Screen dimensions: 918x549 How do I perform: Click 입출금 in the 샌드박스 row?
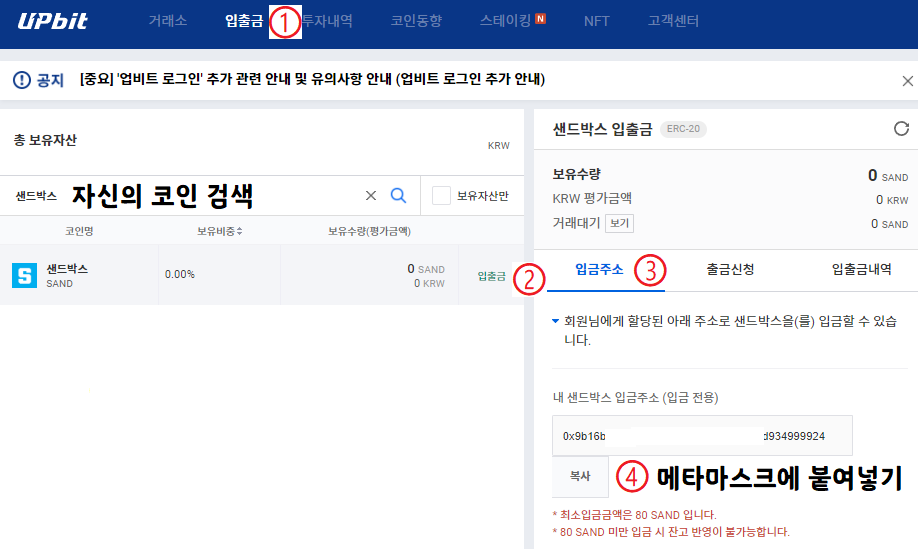pos(491,276)
